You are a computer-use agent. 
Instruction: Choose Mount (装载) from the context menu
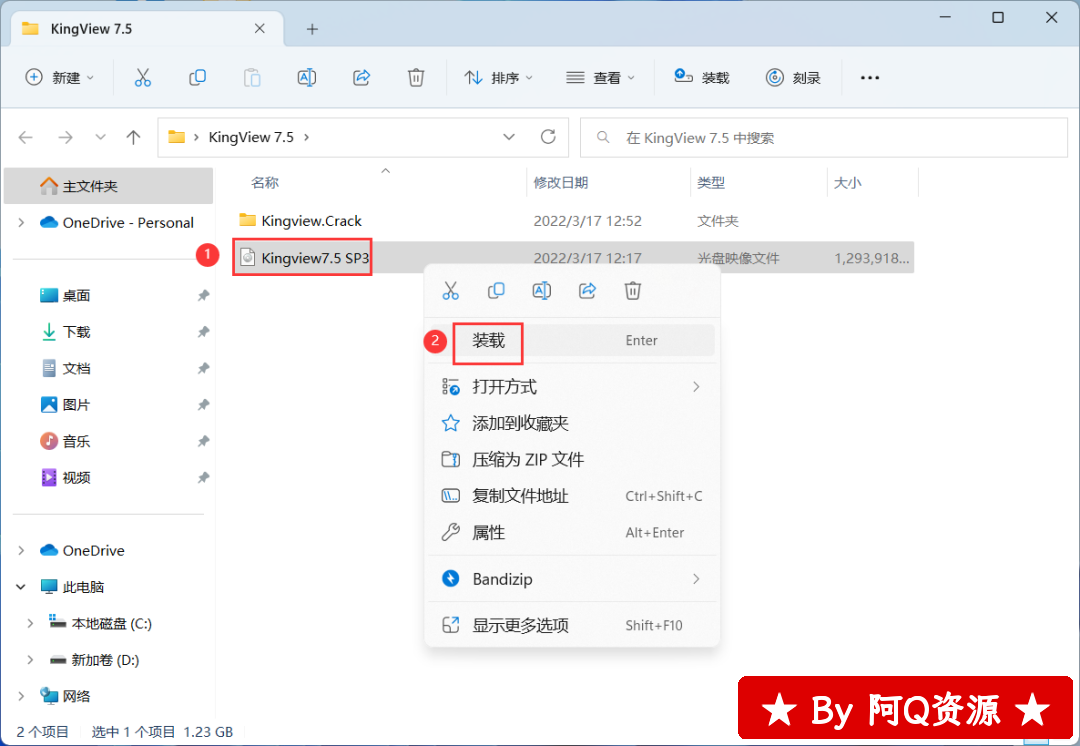[x=572, y=340]
